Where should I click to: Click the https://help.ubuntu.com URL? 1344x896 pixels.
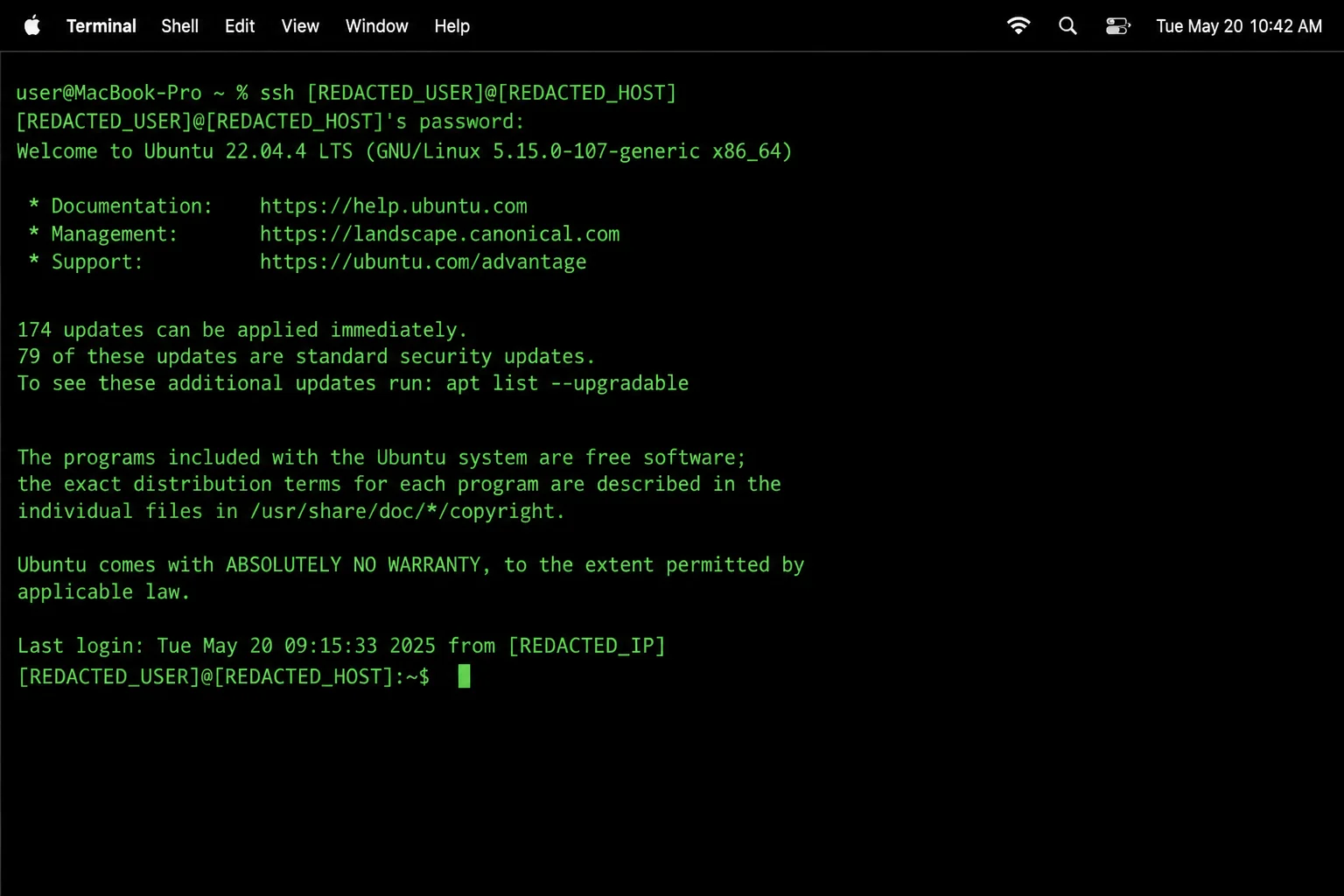pyautogui.click(x=394, y=206)
